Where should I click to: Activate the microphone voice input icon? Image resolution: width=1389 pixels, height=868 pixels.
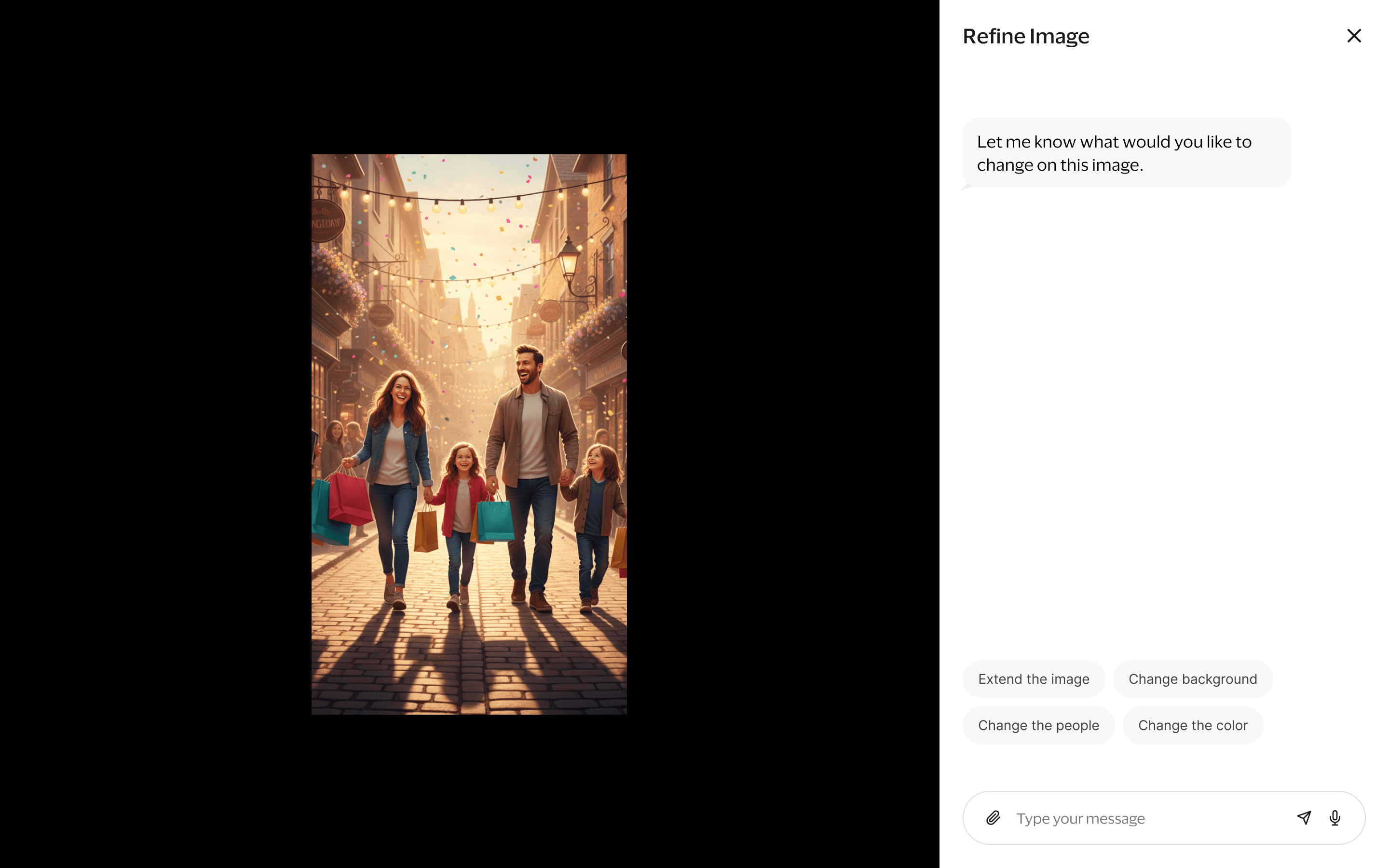[1335, 817]
